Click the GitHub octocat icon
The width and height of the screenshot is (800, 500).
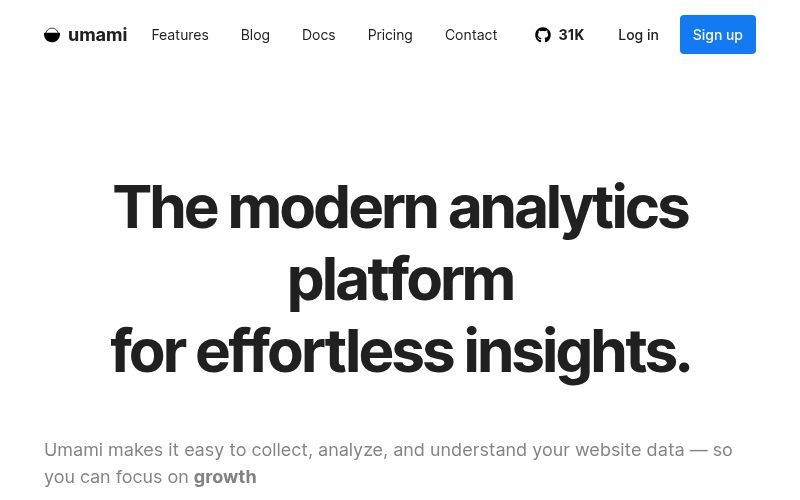(x=543, y=35)
